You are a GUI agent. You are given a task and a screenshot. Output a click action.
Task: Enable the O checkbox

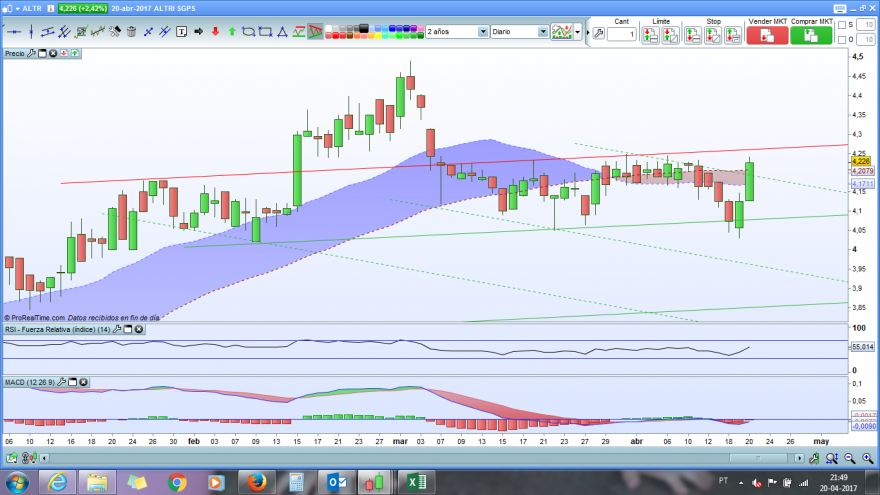tap(842, 40)
